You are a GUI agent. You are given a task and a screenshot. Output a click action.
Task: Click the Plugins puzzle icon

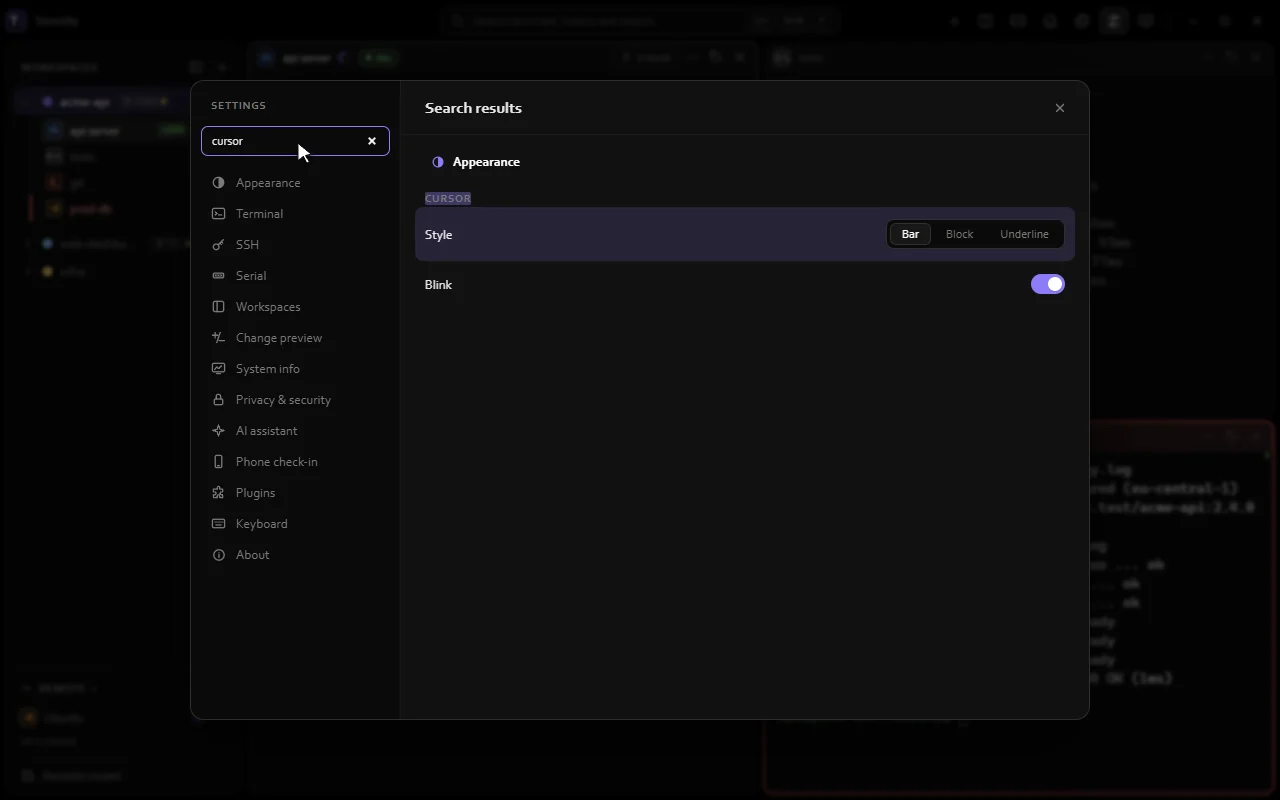(218, 493)
